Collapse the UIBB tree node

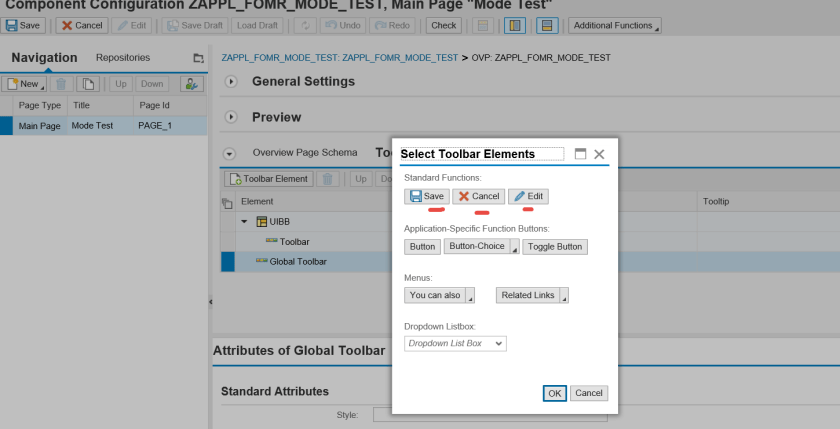pyautogui.click(x=244, y=221)
